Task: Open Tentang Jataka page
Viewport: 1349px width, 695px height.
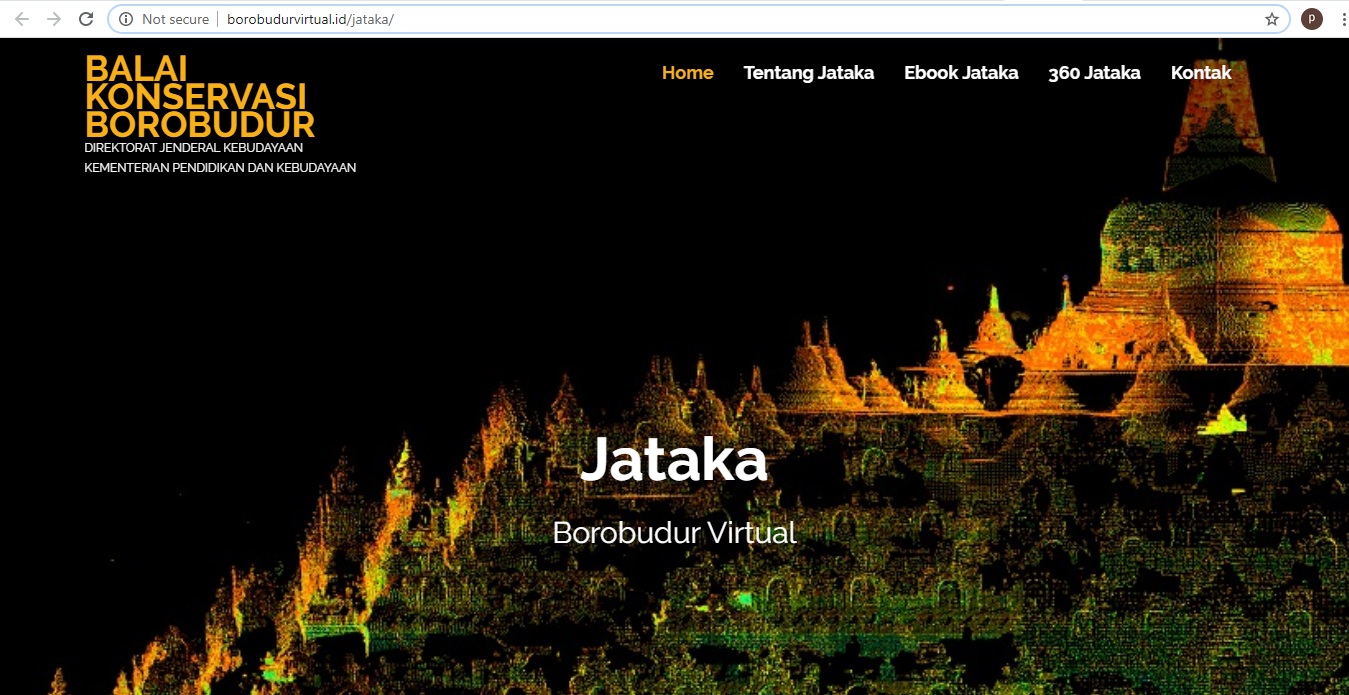Action: (809, 73)
